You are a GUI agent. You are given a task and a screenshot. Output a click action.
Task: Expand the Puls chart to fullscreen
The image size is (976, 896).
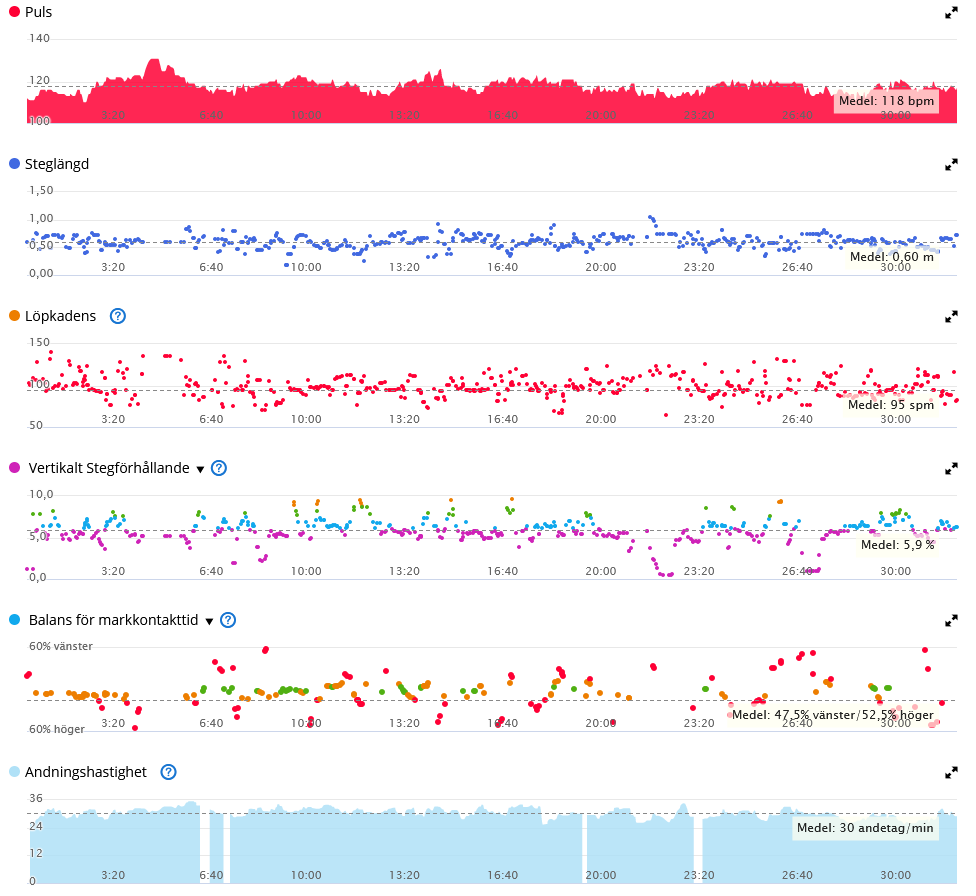(x=951, y=12)
